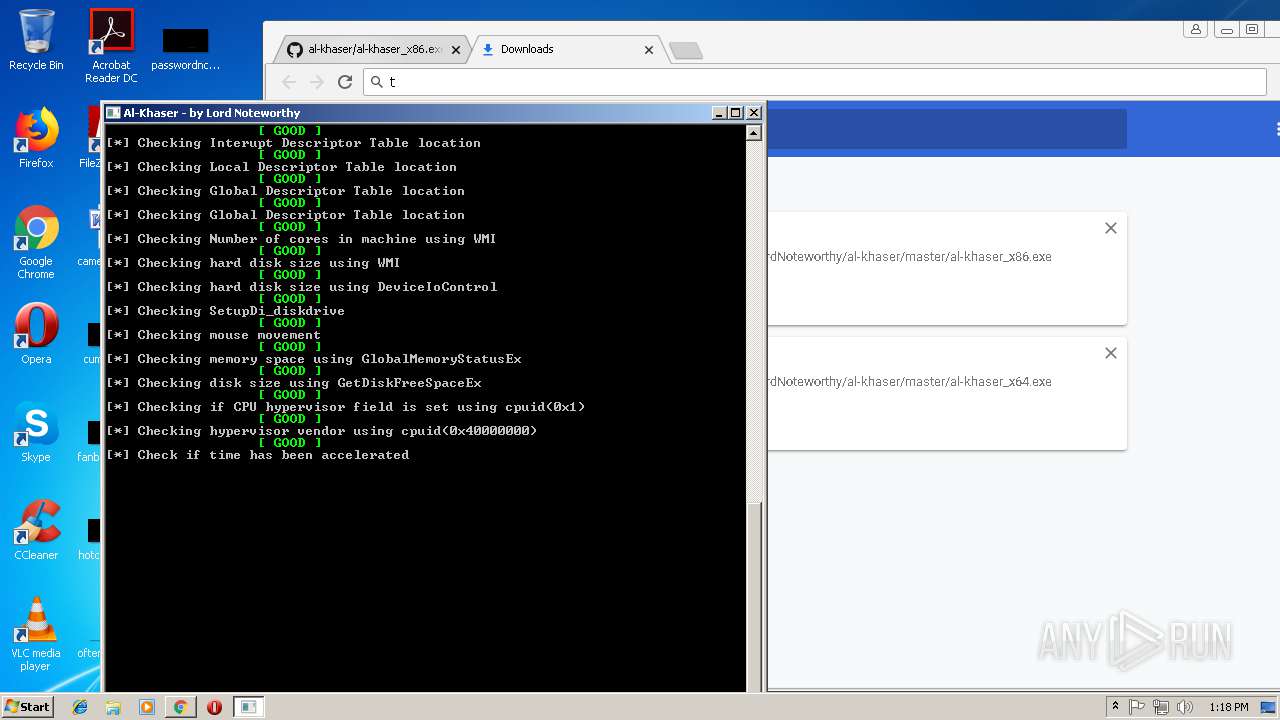Screen dimensions: 1280x720
Task: Click 'Checking Number of cores' console line
Action: [x=301, y=239]
